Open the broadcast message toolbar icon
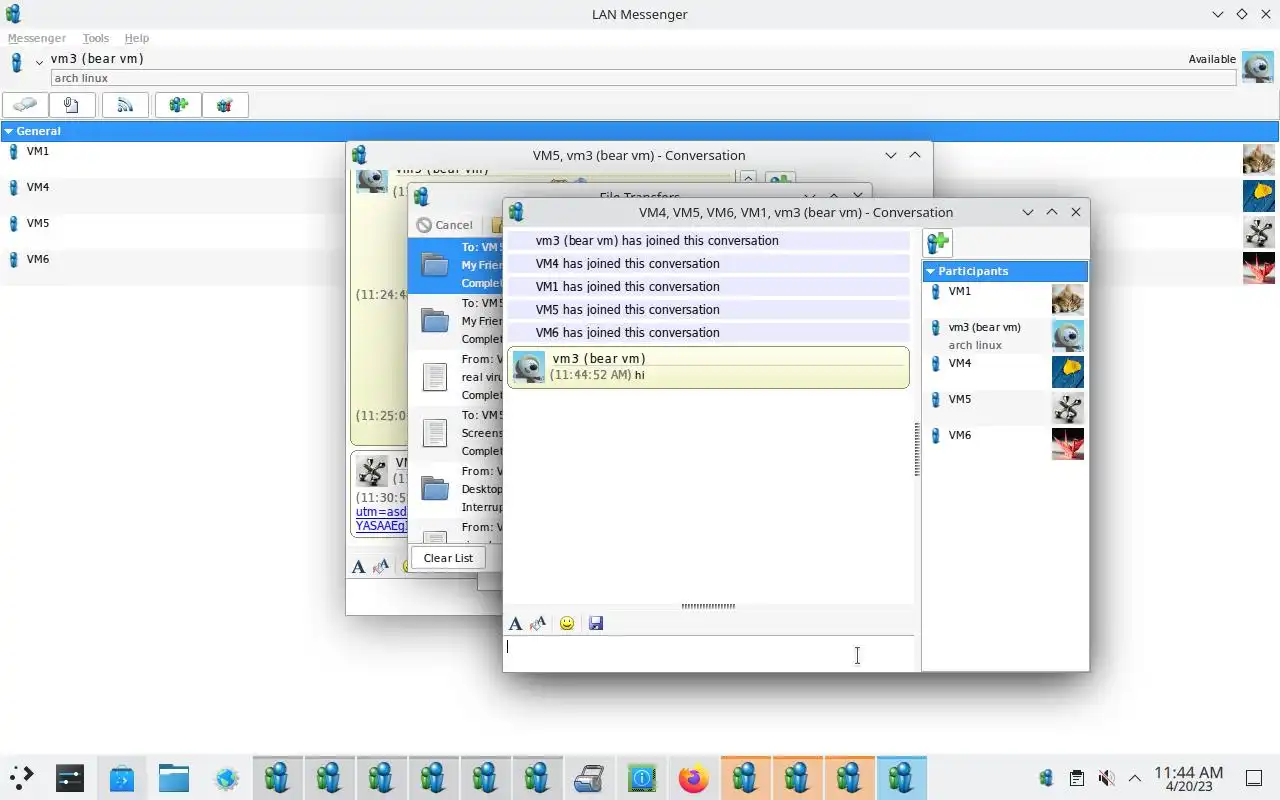The image size is (1280, 800). (125, 105)
